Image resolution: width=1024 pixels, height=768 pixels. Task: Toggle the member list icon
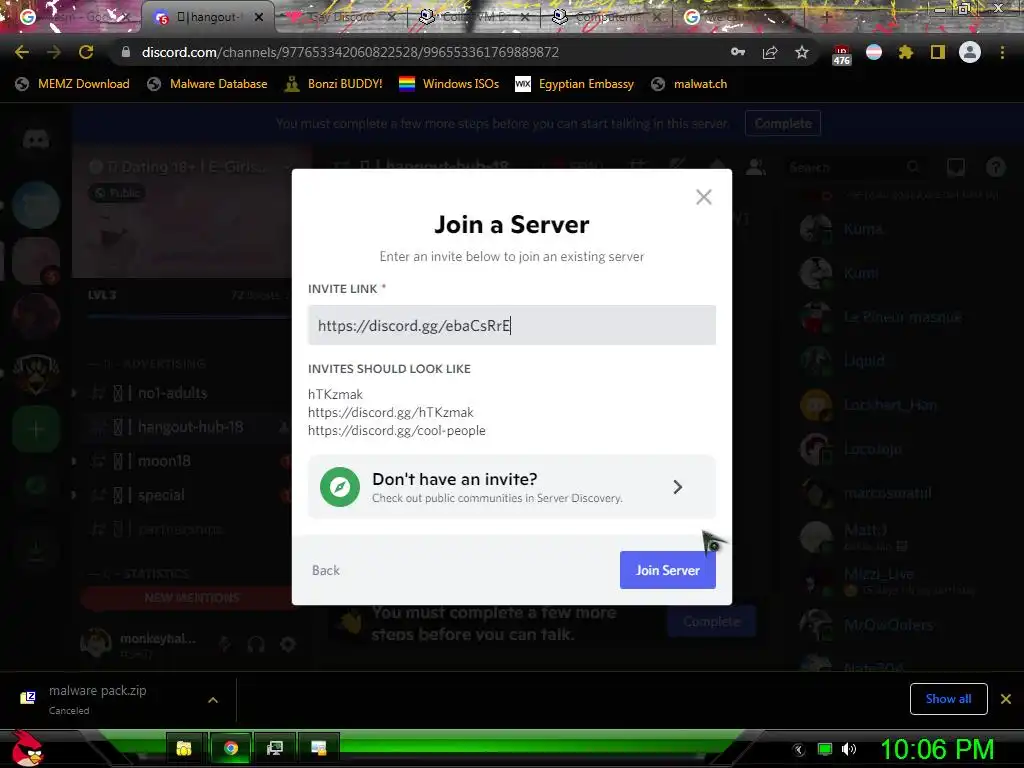point(756,167)
